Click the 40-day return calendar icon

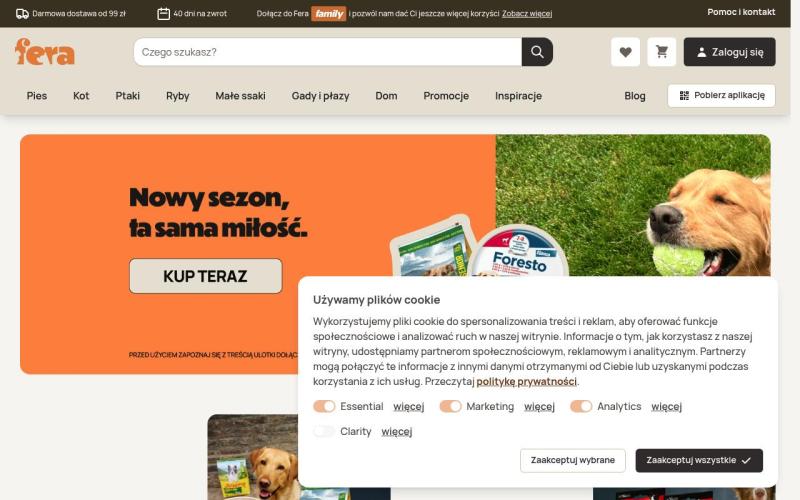coord(163,14)
